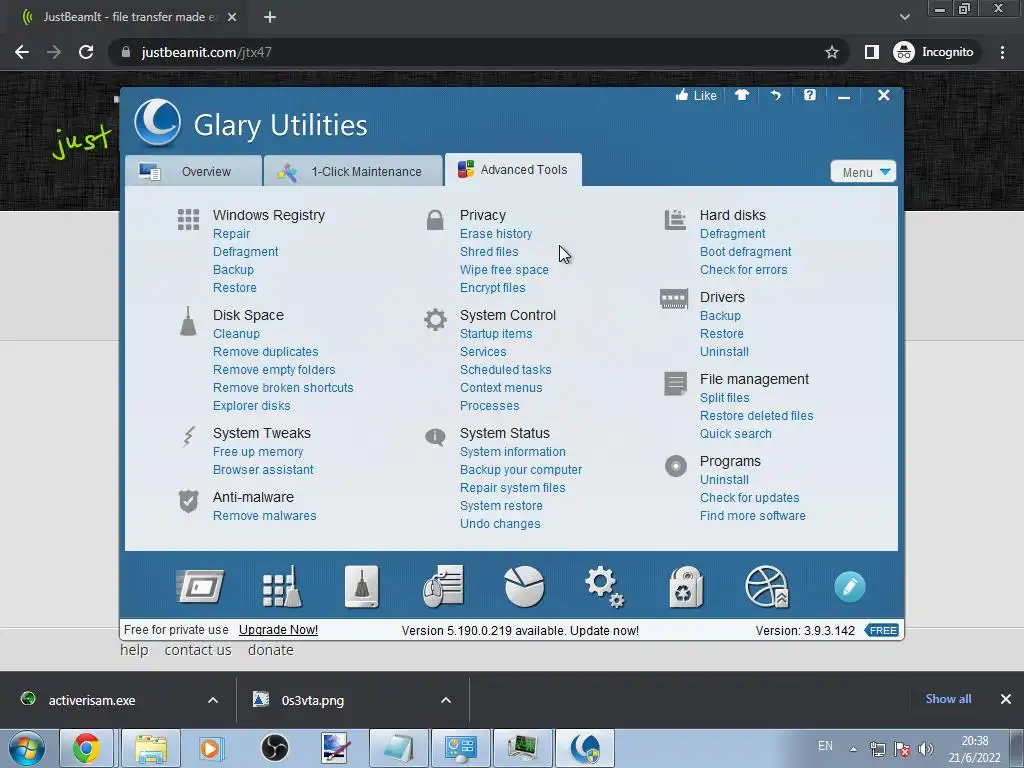Click the Hard disks icon
Image resolution: width=1024 pixels, height=768 pixels.
pos(675,219)
